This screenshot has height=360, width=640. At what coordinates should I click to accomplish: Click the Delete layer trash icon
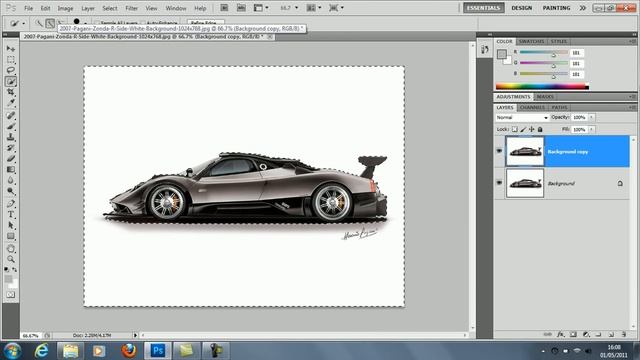click(624, 334)
